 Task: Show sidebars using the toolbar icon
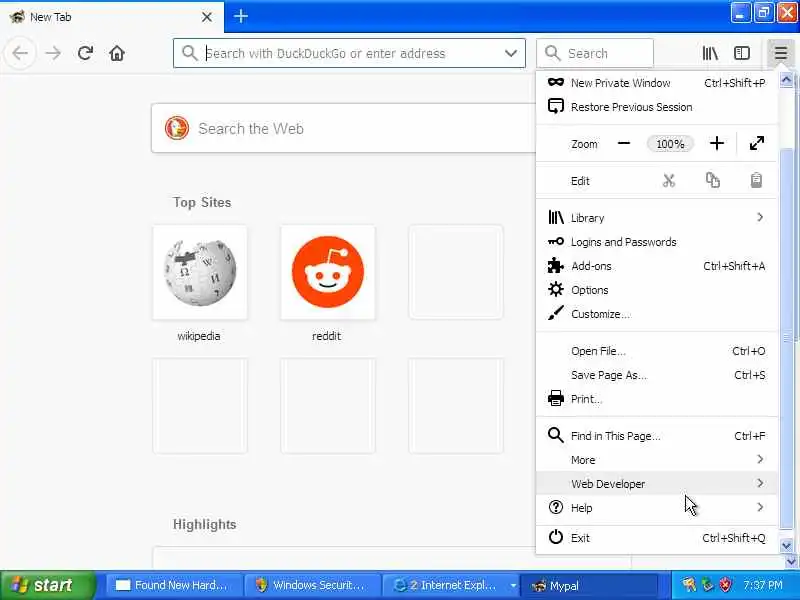(x=741, y=53)
